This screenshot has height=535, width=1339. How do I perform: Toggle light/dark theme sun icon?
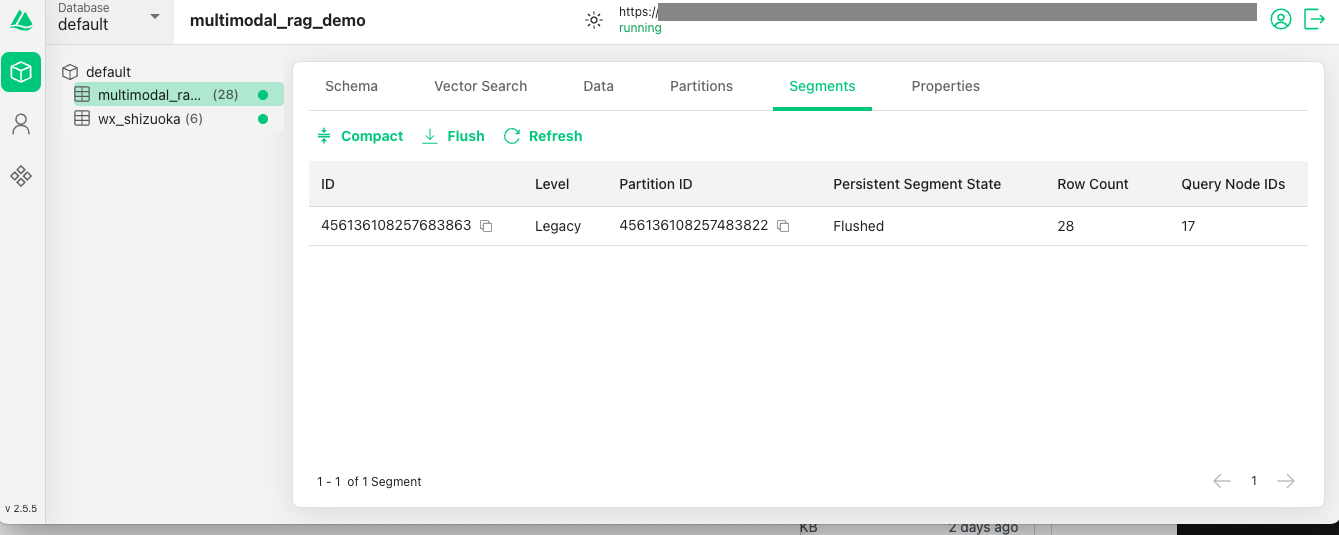[x=594, y=20]
